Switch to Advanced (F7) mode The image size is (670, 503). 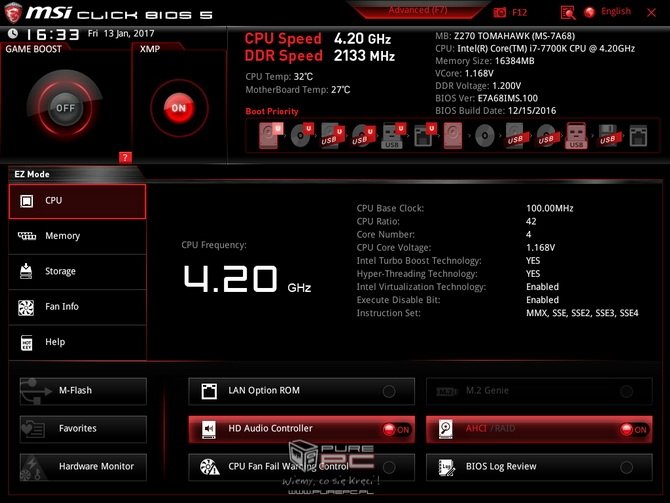[x=417, y=10]
